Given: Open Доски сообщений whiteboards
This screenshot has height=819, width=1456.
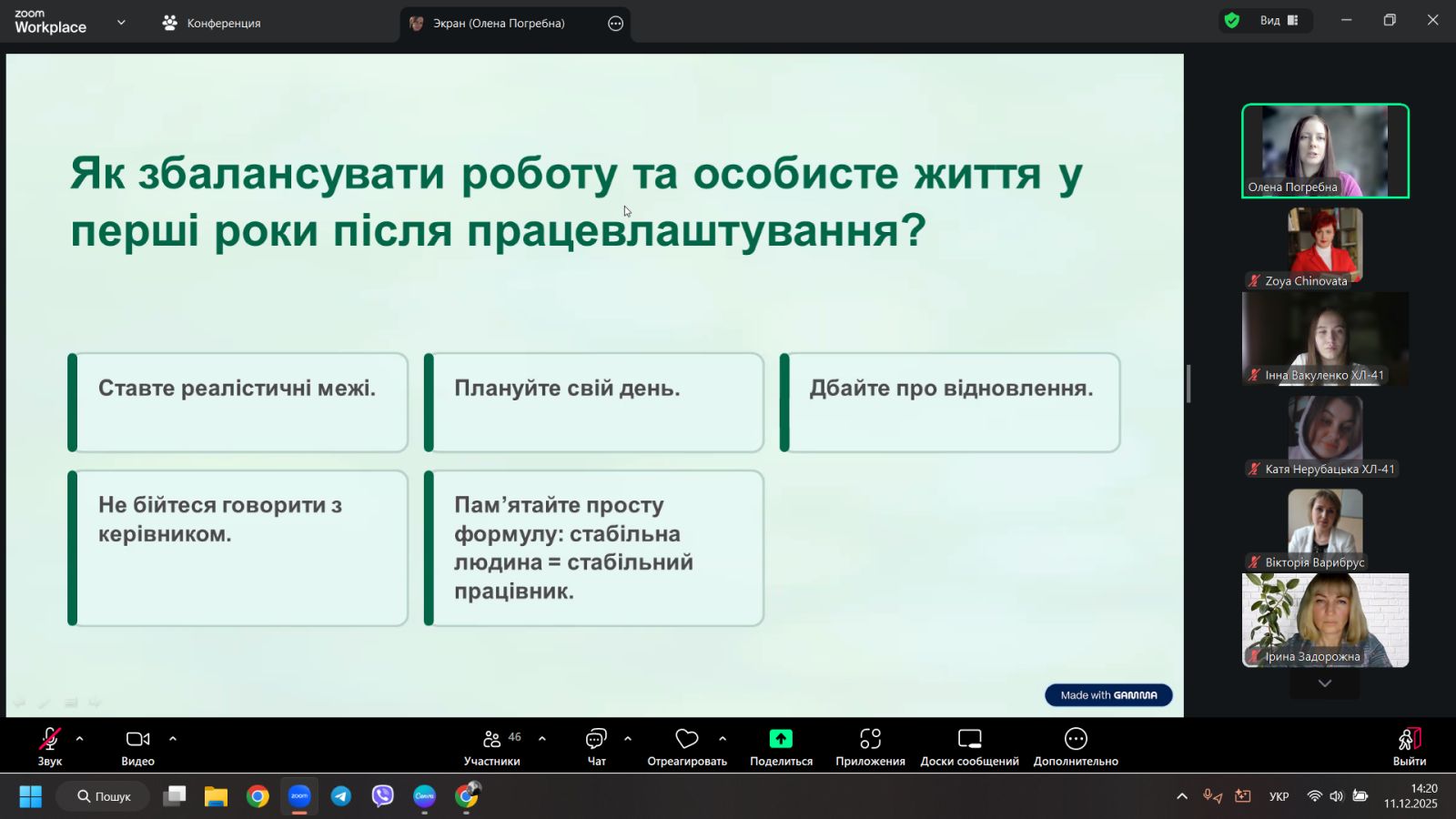Looking at the screenshot, I should click(969, 740).
